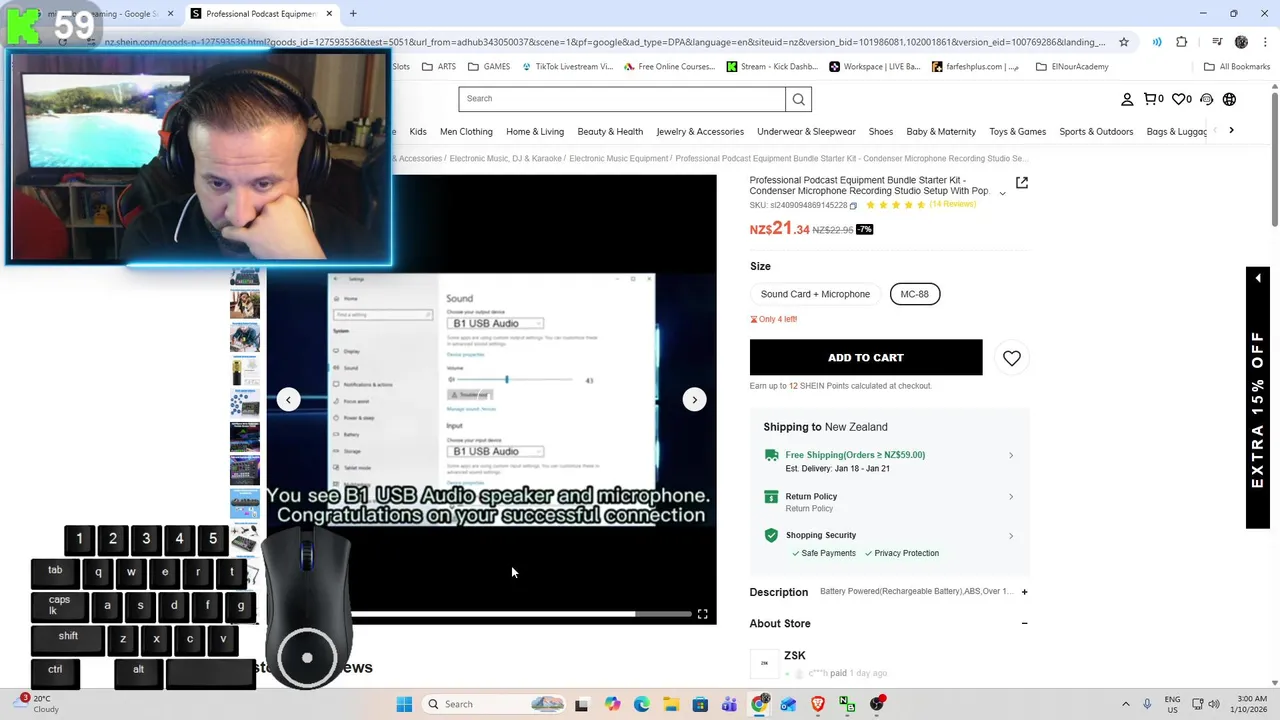Viewport: 1280px width, 720px height.
Task: Click the page vertical scrollbar
Action: click(1274, 385)
